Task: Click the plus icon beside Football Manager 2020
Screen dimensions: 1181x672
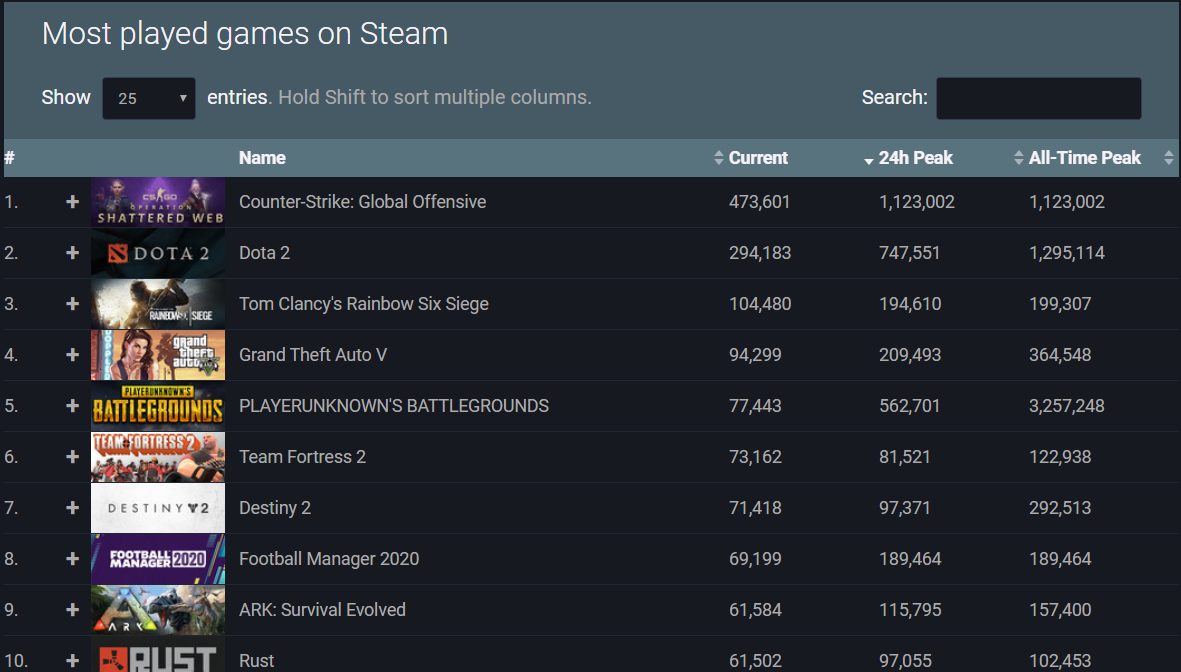Action: click(x=72, y=559)
